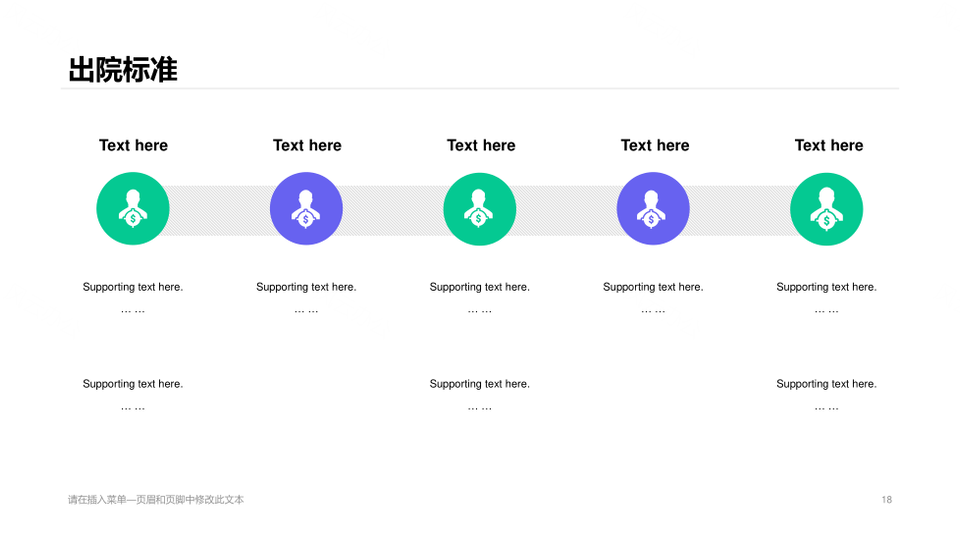Select the second circle icon, in purple
The width and height of the screenshot is (960, 548).
pyautogui.click(x=306, y=209)
